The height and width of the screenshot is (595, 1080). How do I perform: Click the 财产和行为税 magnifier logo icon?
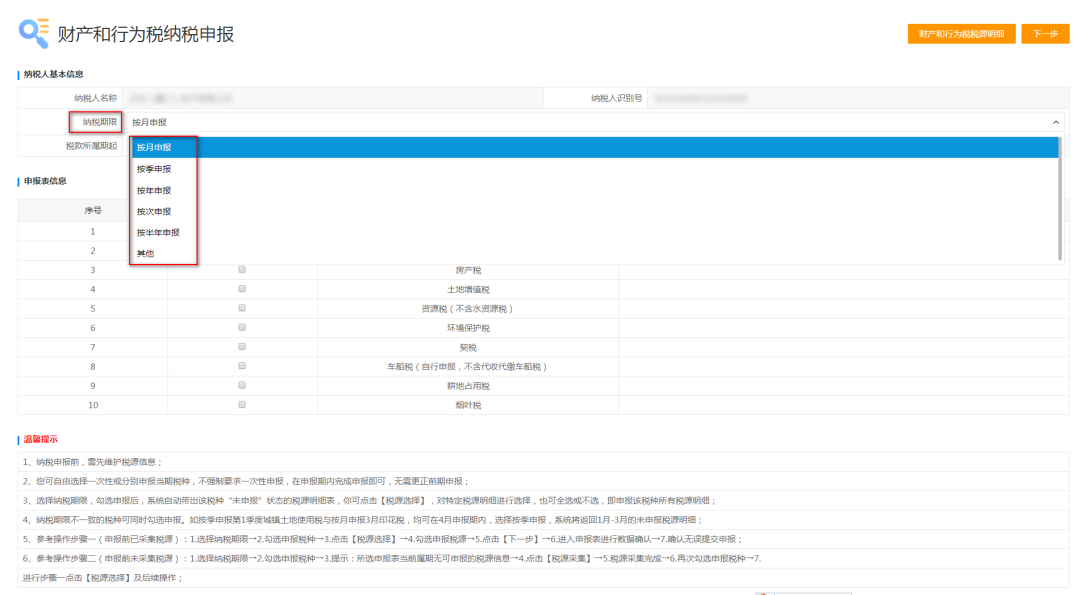tap(34, 33)
